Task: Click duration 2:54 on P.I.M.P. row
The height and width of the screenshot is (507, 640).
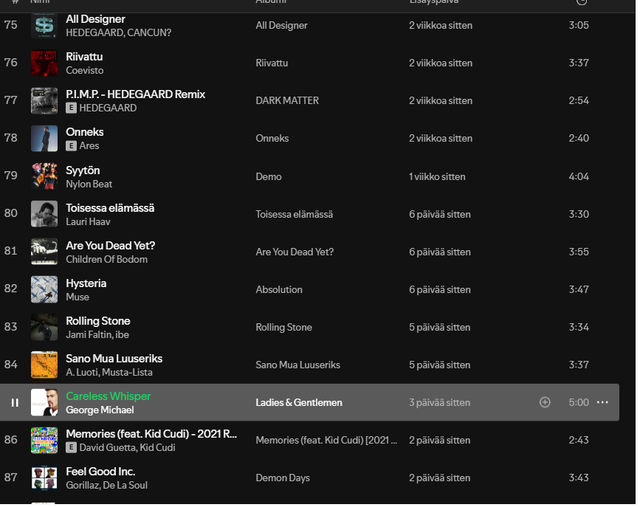Action: click(x=578, y=101)
